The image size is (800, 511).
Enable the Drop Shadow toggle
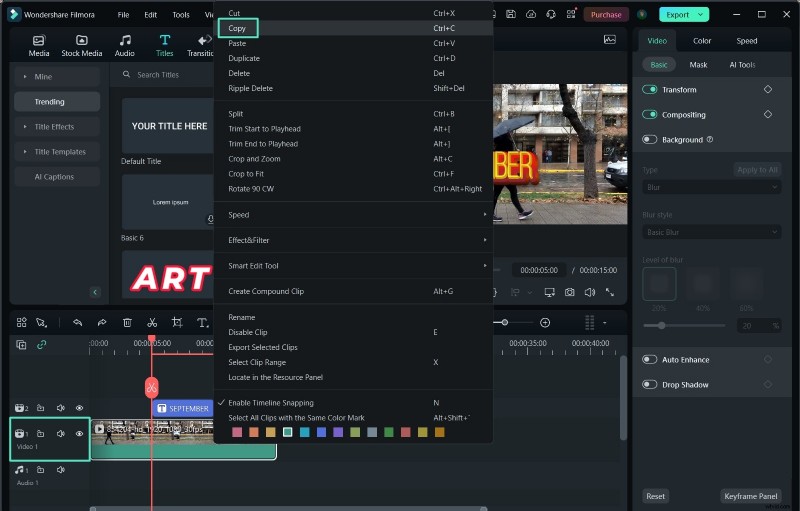pos(650,385)
